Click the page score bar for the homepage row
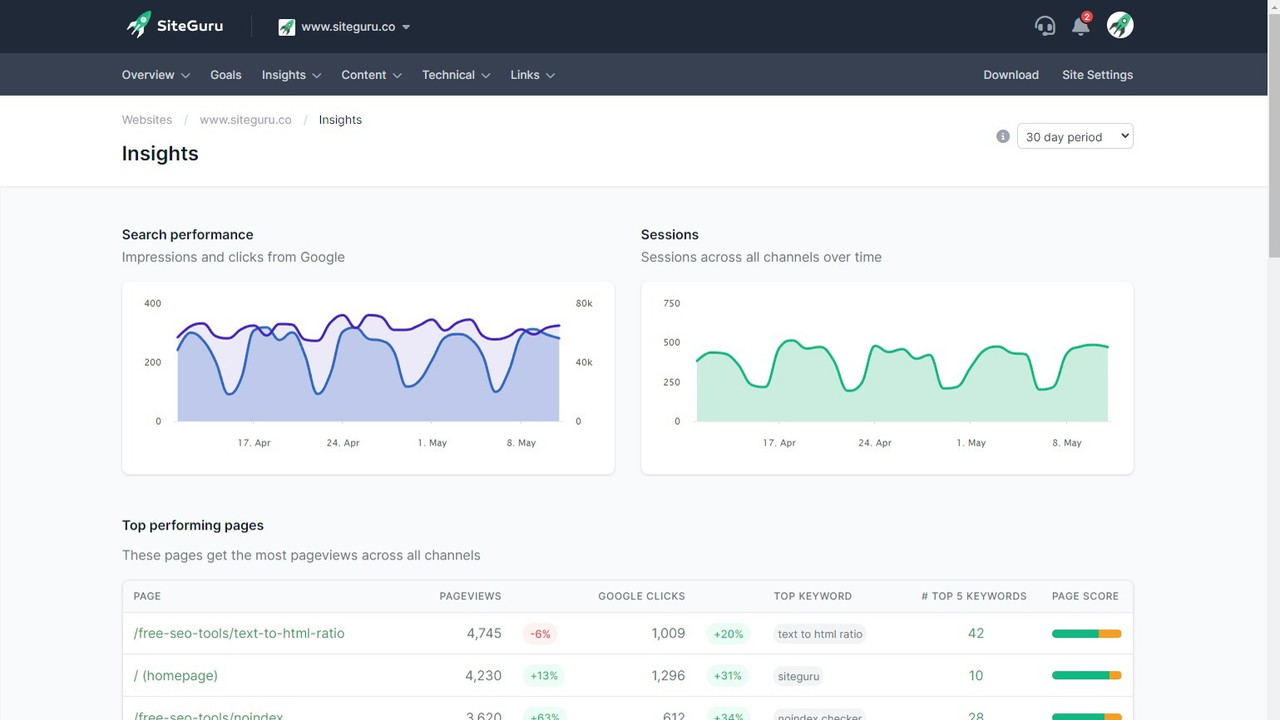Viewport: 1280px width, 720px height. [1086, 675]
